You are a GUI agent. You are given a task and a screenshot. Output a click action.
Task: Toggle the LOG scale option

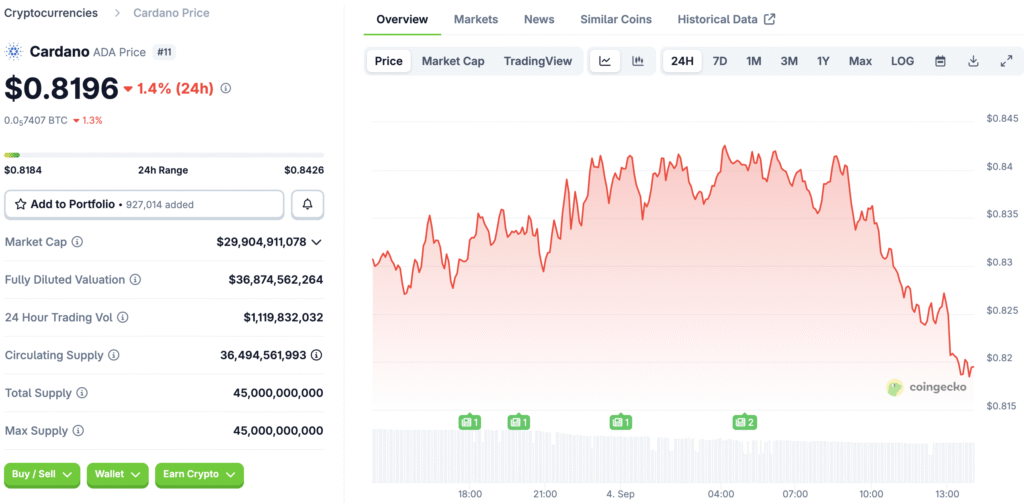tap(903, 61)
